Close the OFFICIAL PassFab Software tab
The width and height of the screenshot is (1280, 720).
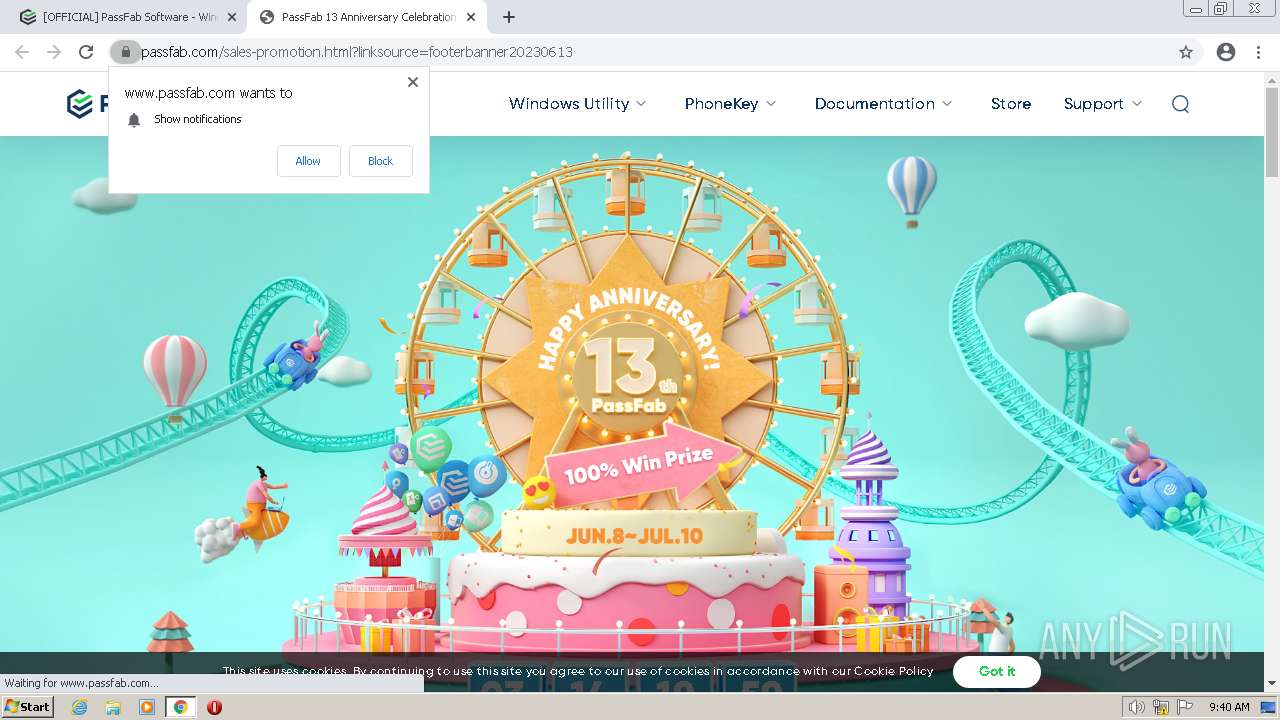pos(232,17)
